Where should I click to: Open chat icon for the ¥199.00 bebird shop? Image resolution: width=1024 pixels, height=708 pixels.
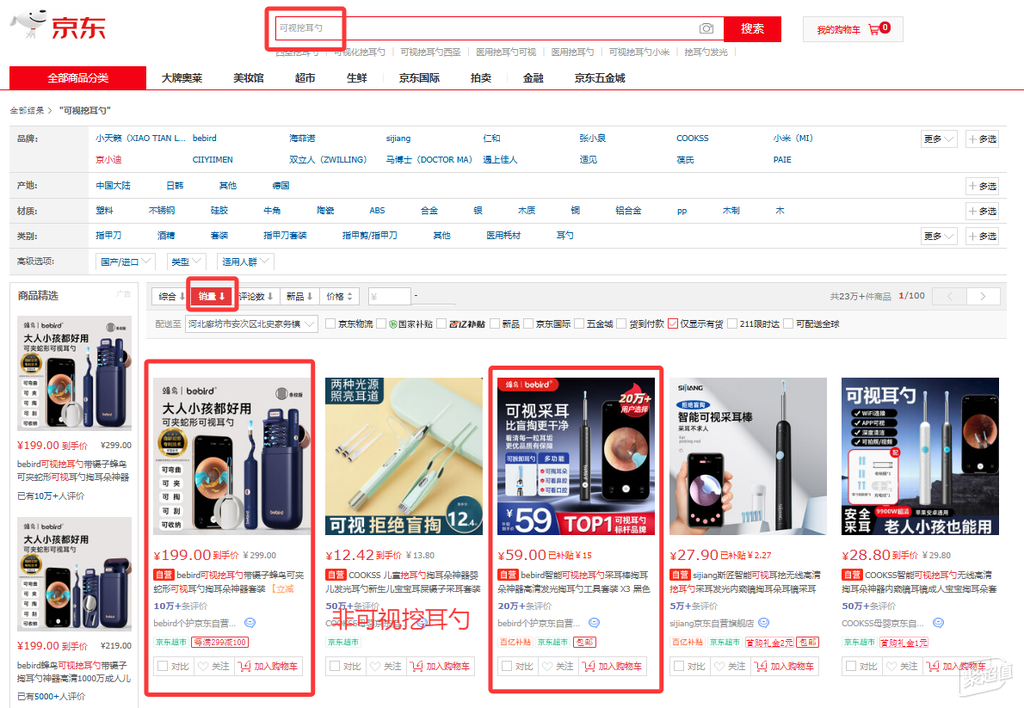[250, 623]
